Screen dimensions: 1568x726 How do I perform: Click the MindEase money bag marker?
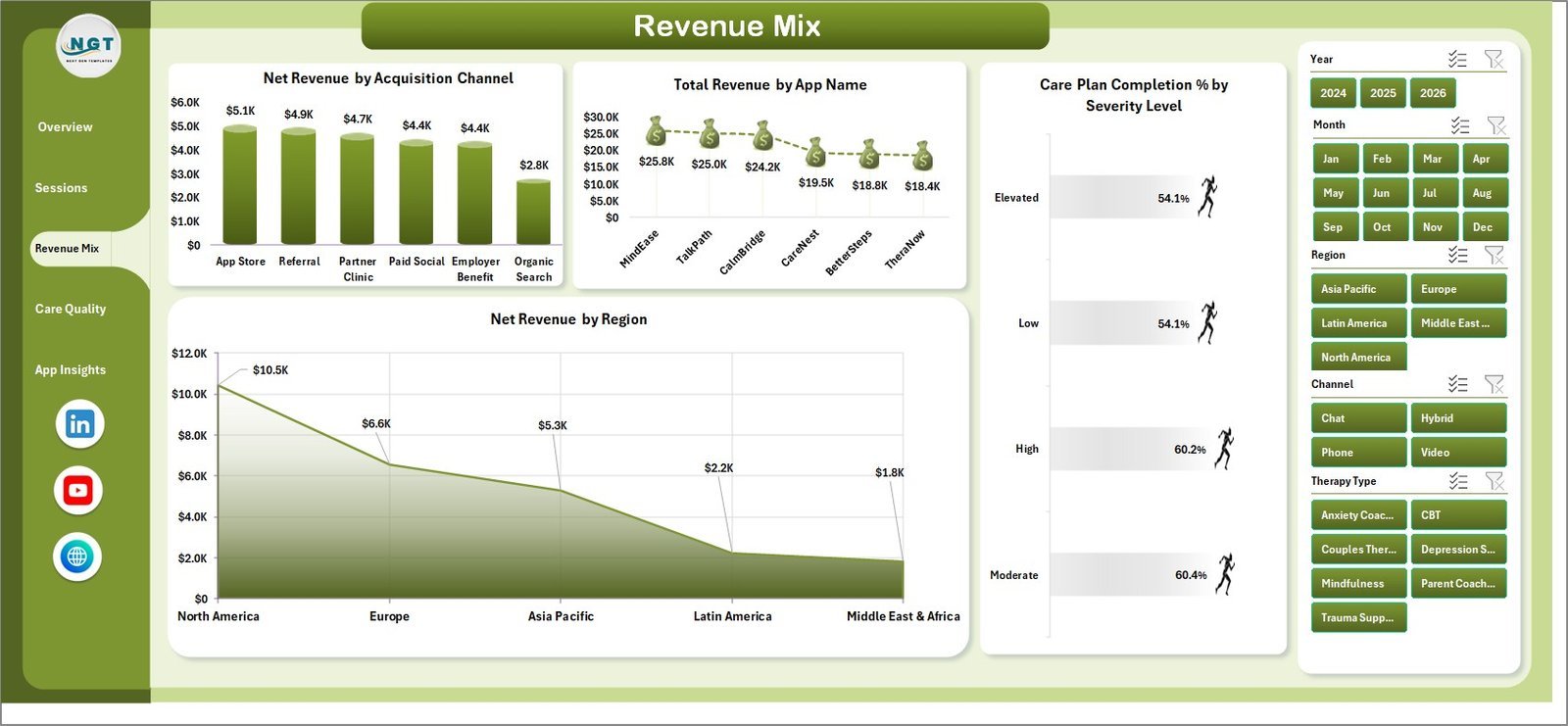pos(656,130)
